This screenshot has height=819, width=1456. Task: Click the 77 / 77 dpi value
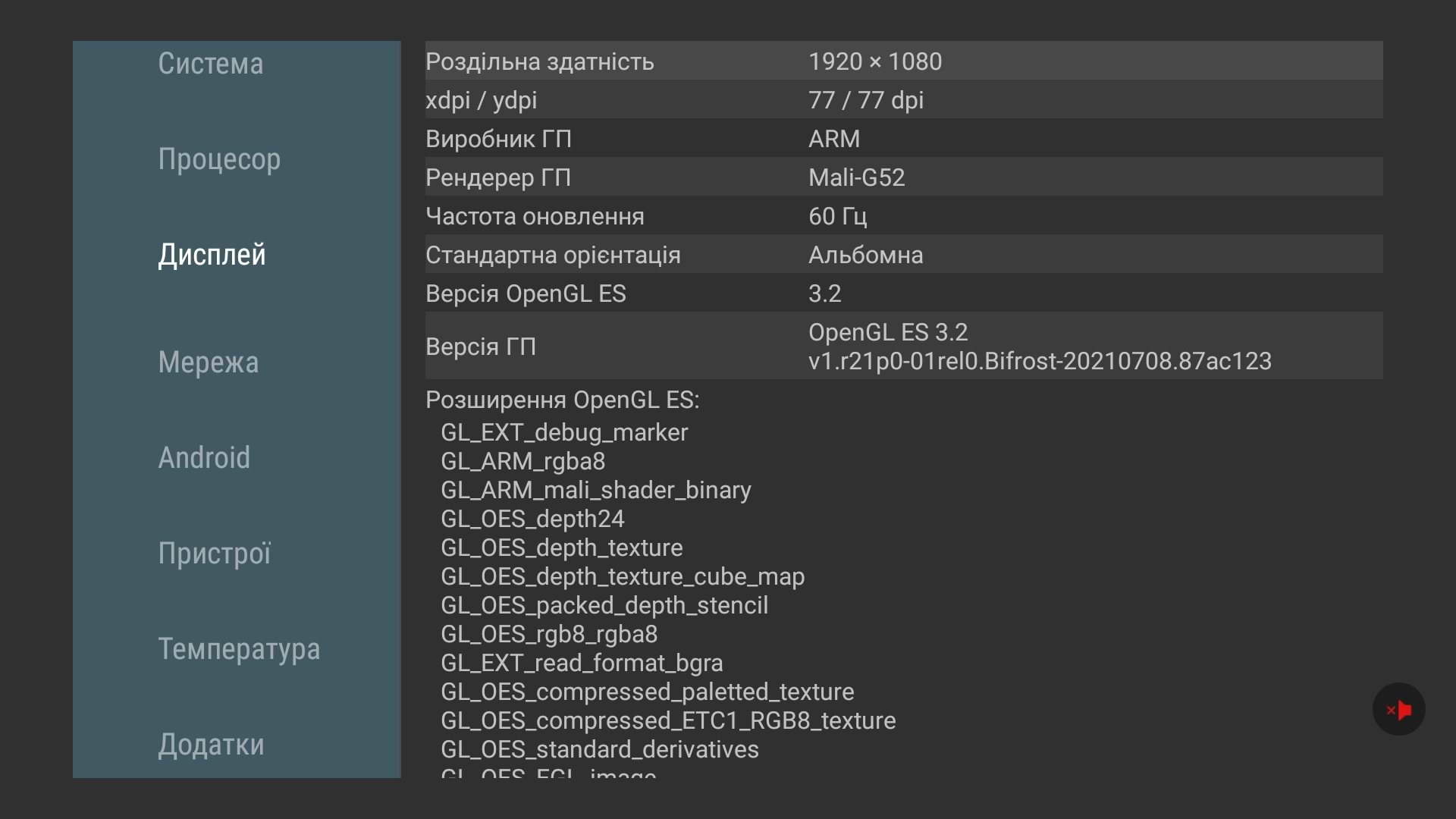click(866, 100)
